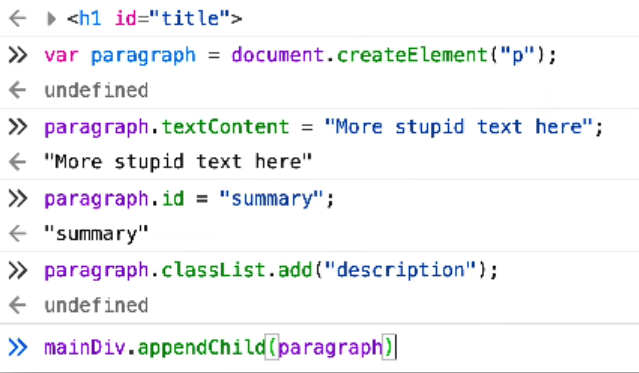The image size is (639, 373).
Task: Click the return arrow beside "More stupid text here"
Action: click(18, 162)
